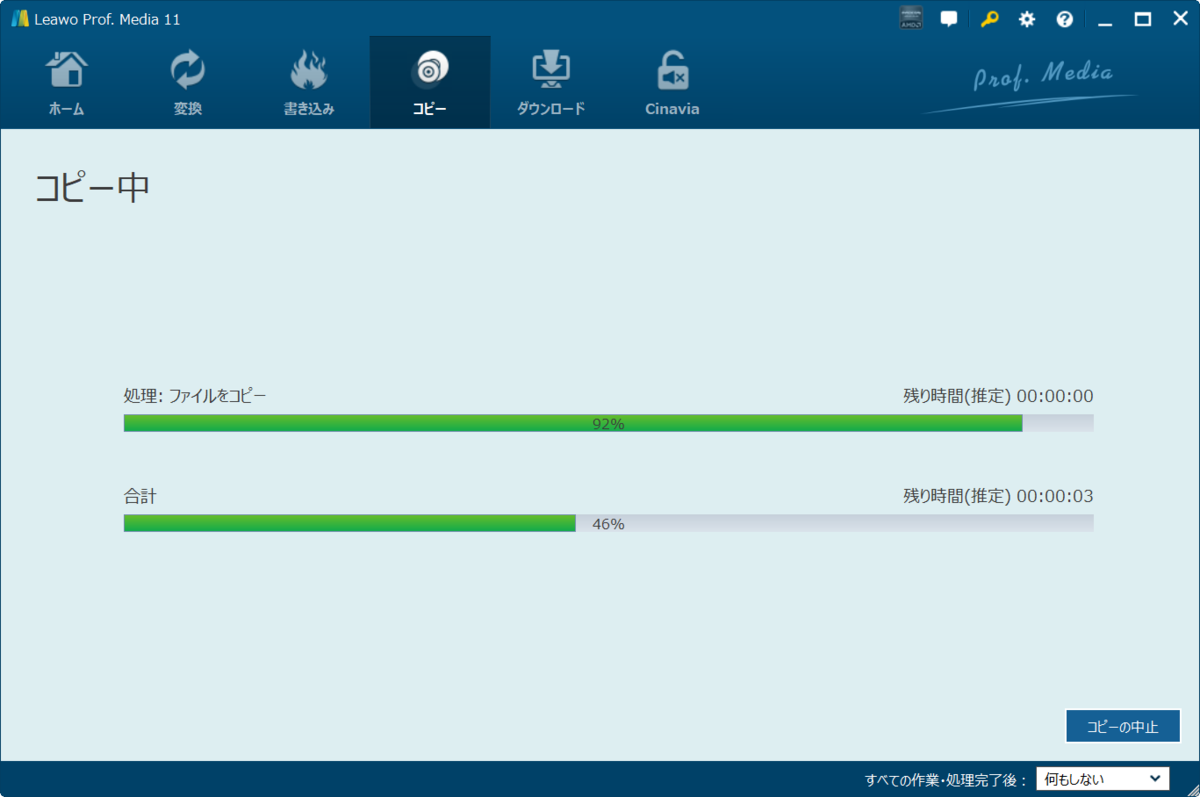Click the 合計 label
This screenshot has width=1200, height=797.
click(x=140, y=496)
